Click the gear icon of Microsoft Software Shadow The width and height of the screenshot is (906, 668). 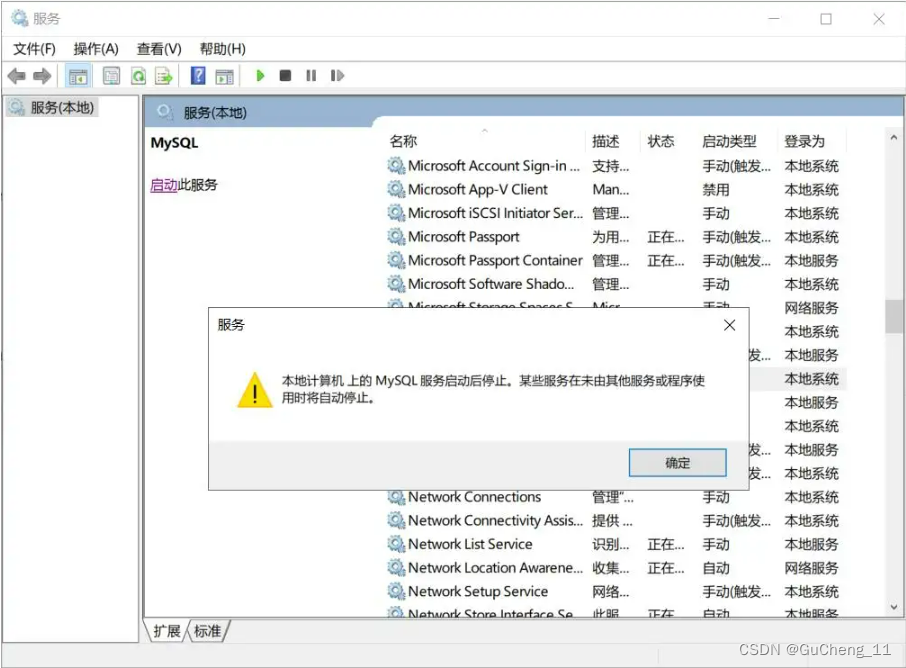[x=396, y=284]
